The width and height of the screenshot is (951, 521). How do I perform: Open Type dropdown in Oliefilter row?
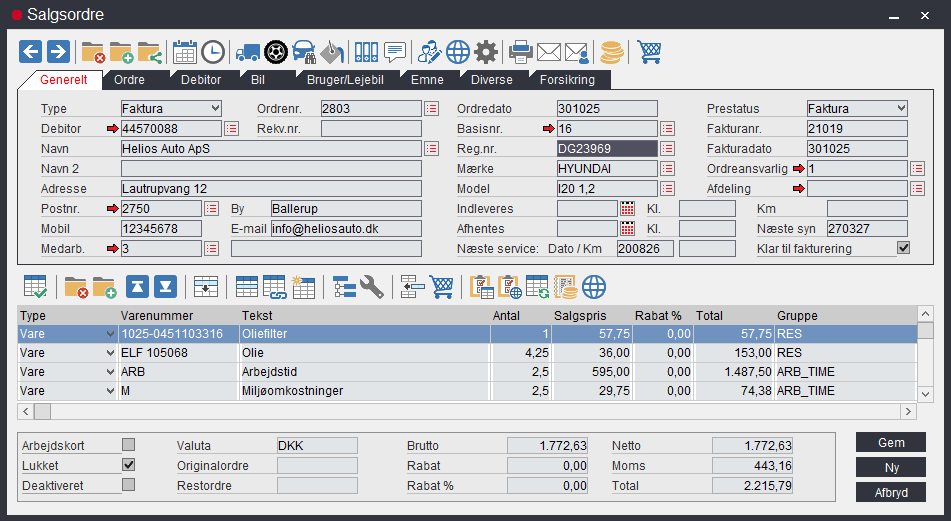[109, 334]
